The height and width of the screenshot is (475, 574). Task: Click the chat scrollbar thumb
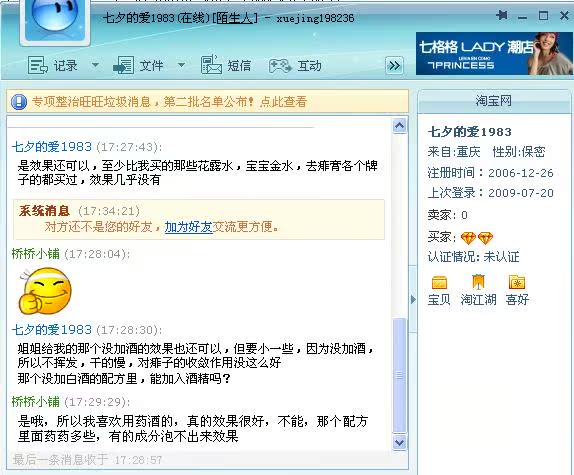click(399, 375)
